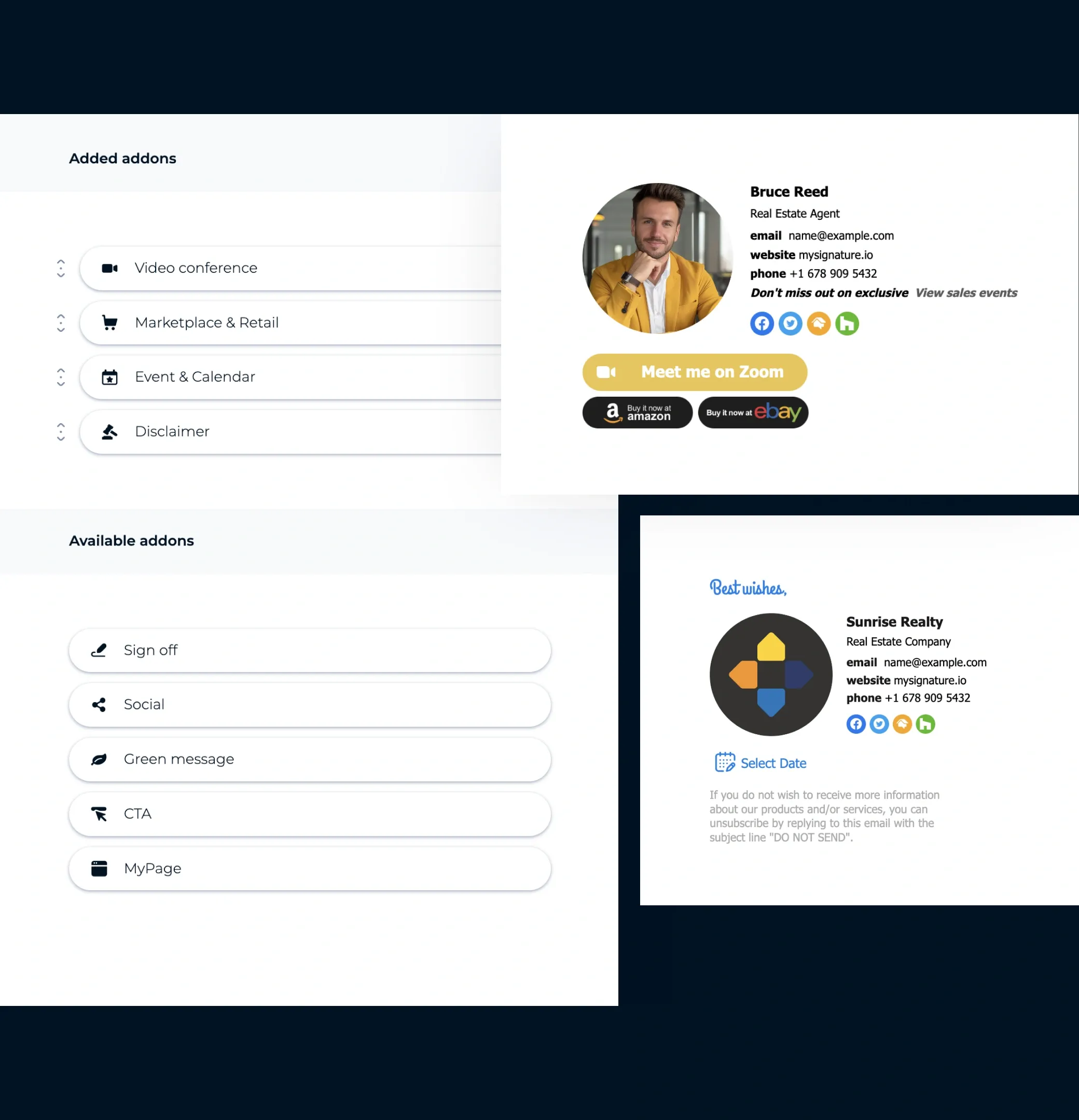The width and height of the screenshot is (1079, 1120).
Task: Expand the Marketplace & Retail reorder handle
Action: (60, 322)
